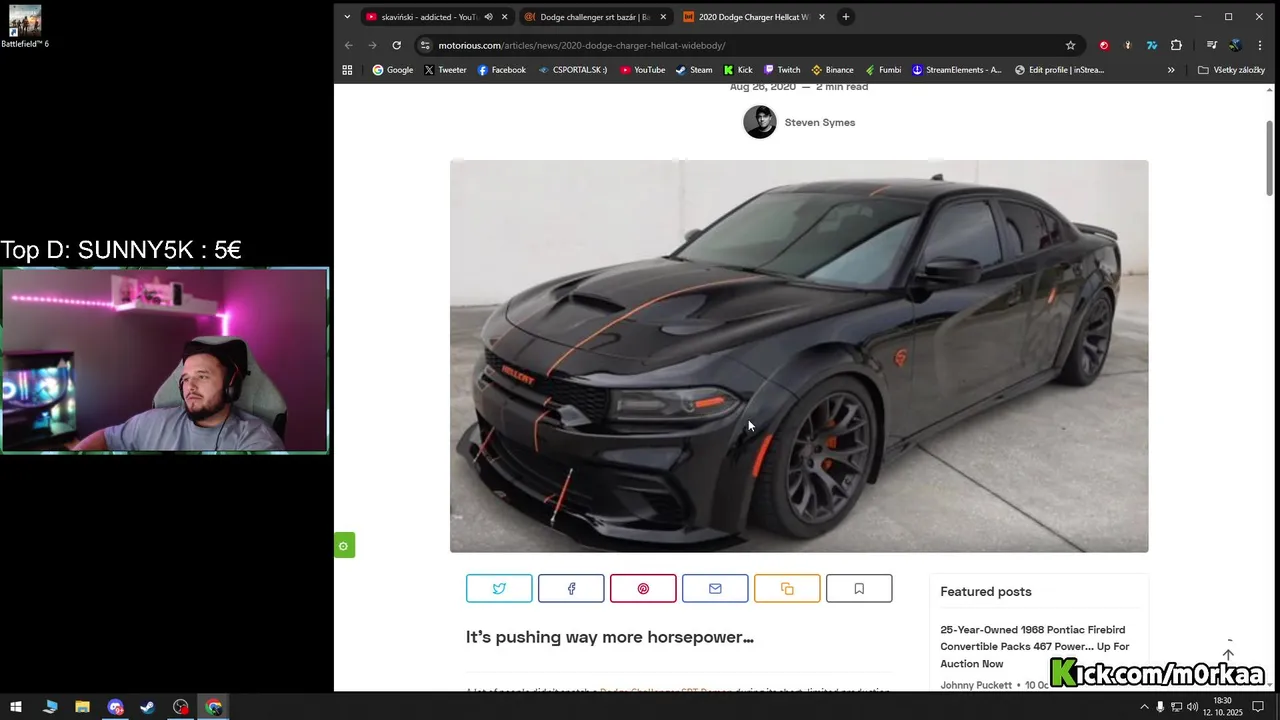Open the Google bookmark
The width and height of the screenshot is (1280, 720).
pos(393,70)
